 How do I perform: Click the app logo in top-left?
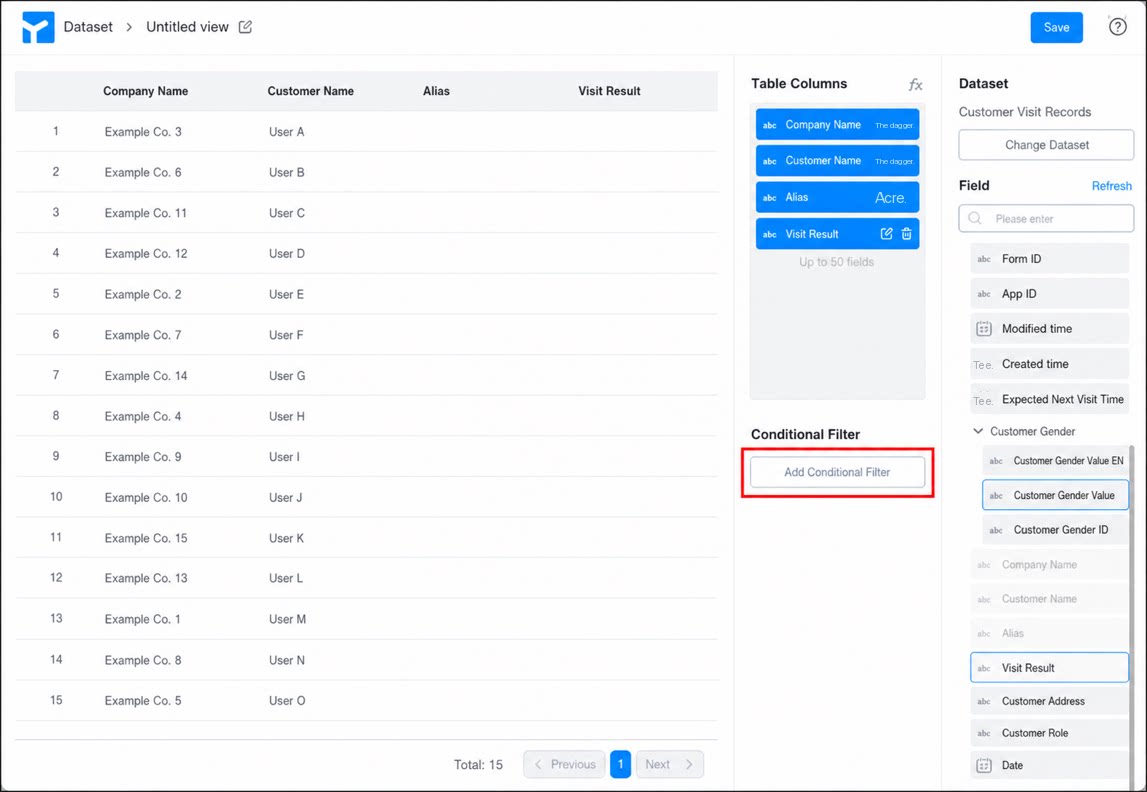tap(38, 27)
